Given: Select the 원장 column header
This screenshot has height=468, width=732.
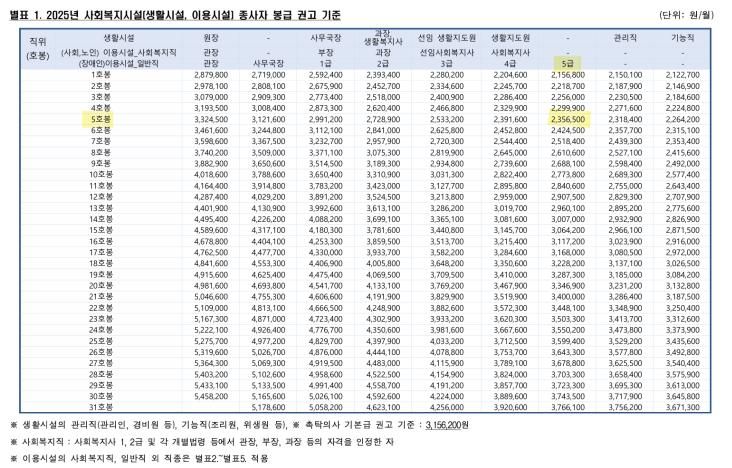Looking at the screenshot, I should coord(211,36).
